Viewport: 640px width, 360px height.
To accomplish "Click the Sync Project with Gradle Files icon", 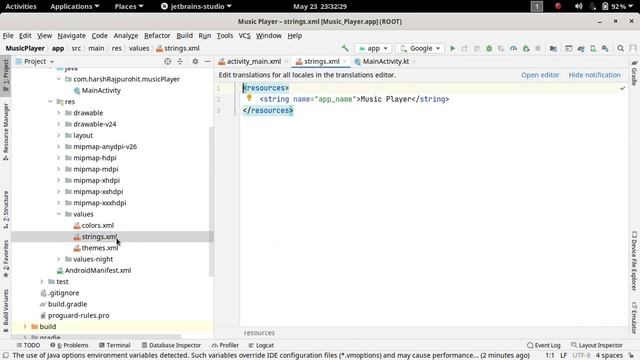I will pos(581,48).
